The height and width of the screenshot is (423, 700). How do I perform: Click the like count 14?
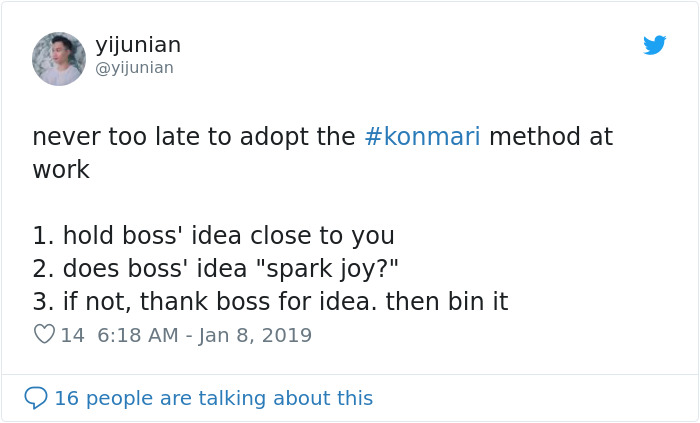click(x=73, y=335)
